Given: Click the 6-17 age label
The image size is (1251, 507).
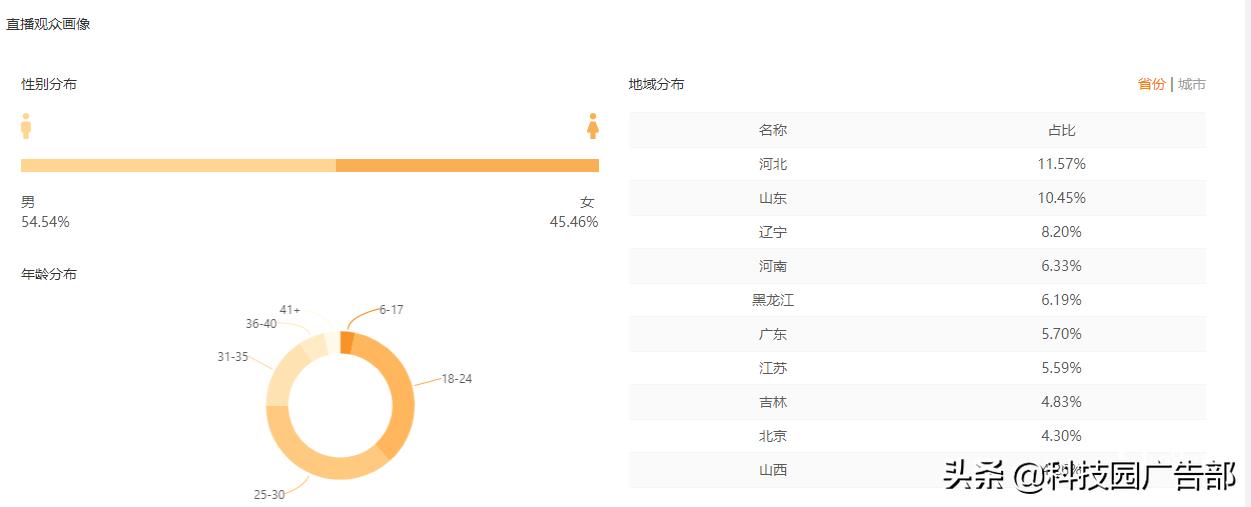Looking at the screenshot, I should pos(391,310).
